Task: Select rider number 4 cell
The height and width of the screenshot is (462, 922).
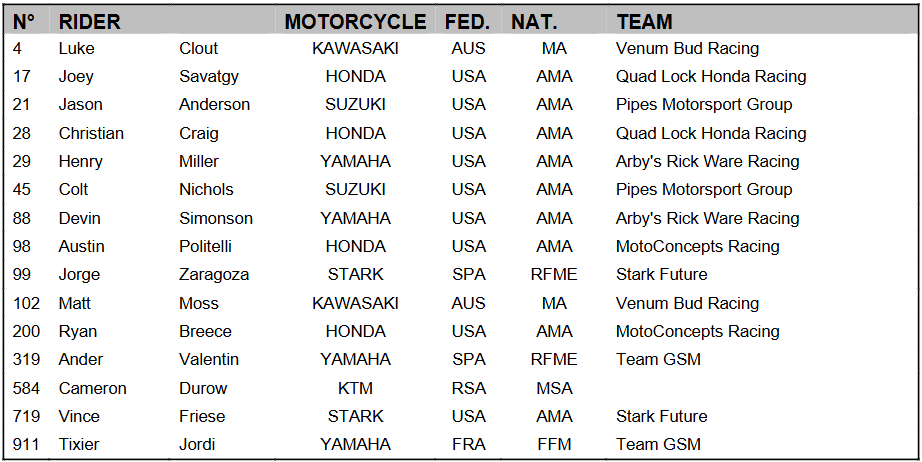Action: coord(19,48)
